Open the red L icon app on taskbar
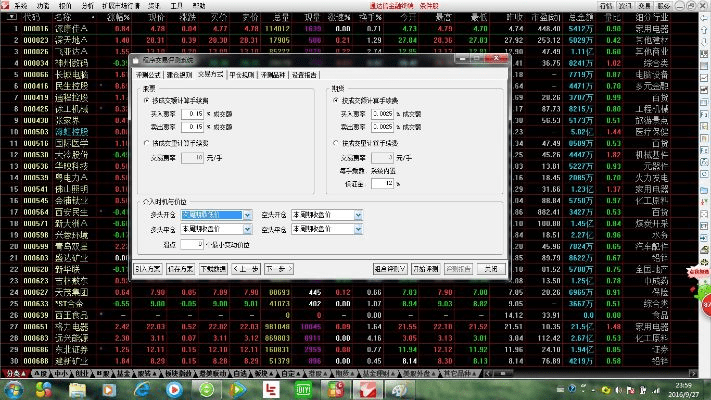 pyautogui.click(x=271, y=390)
